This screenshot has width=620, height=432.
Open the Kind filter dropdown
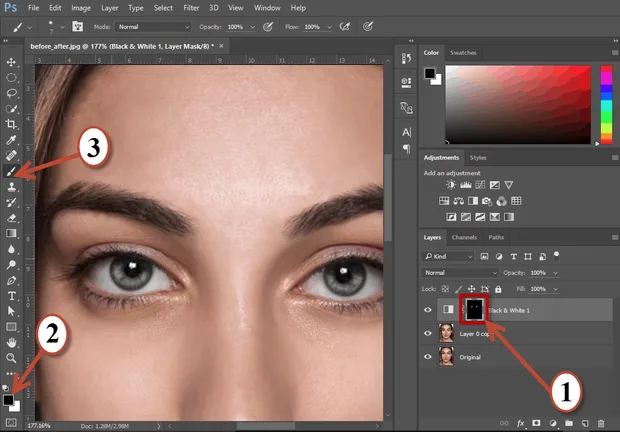click(448, 257)
